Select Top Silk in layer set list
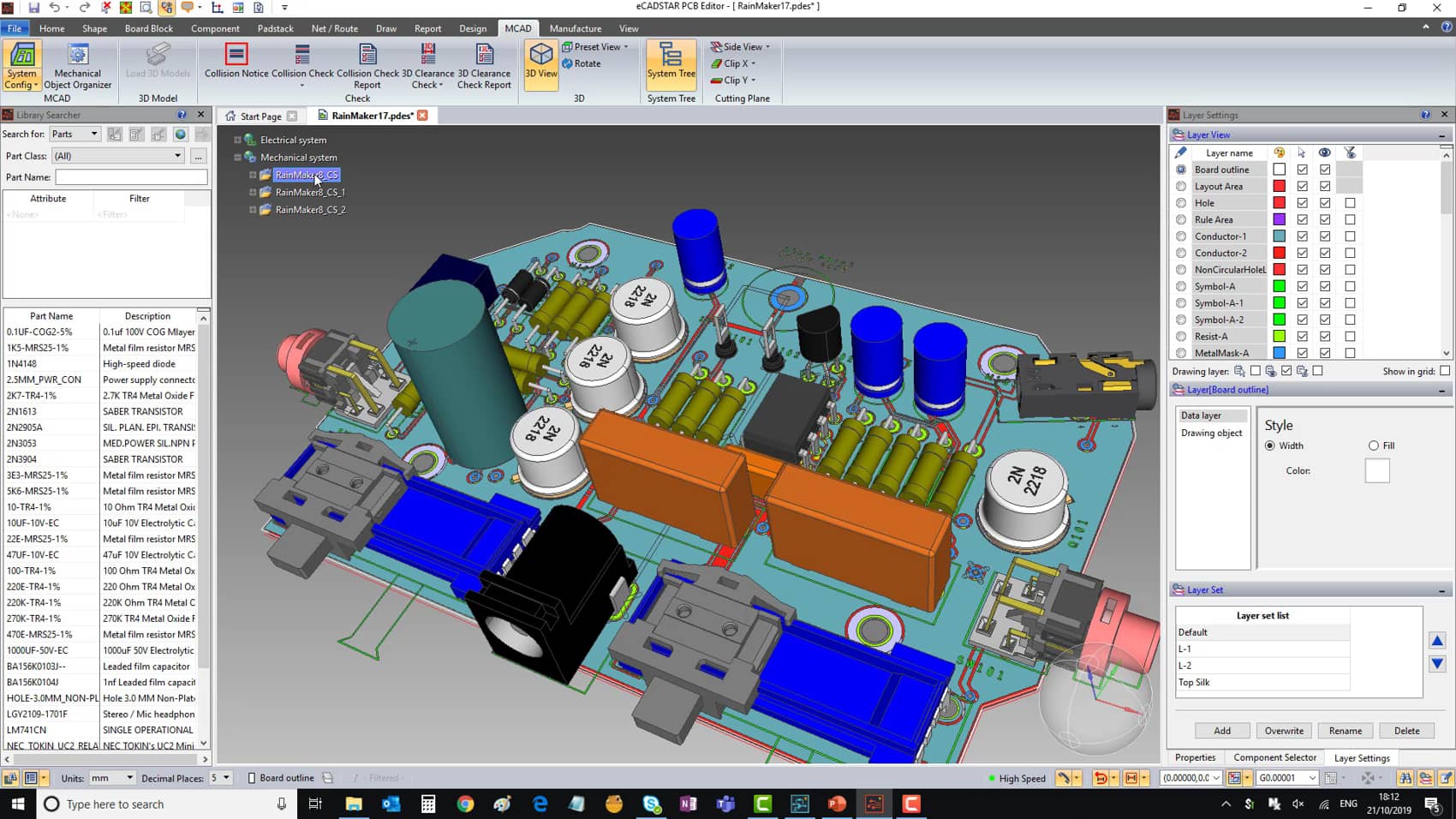The height and width of the screenshot is (819, 1456). point(1262,683)
